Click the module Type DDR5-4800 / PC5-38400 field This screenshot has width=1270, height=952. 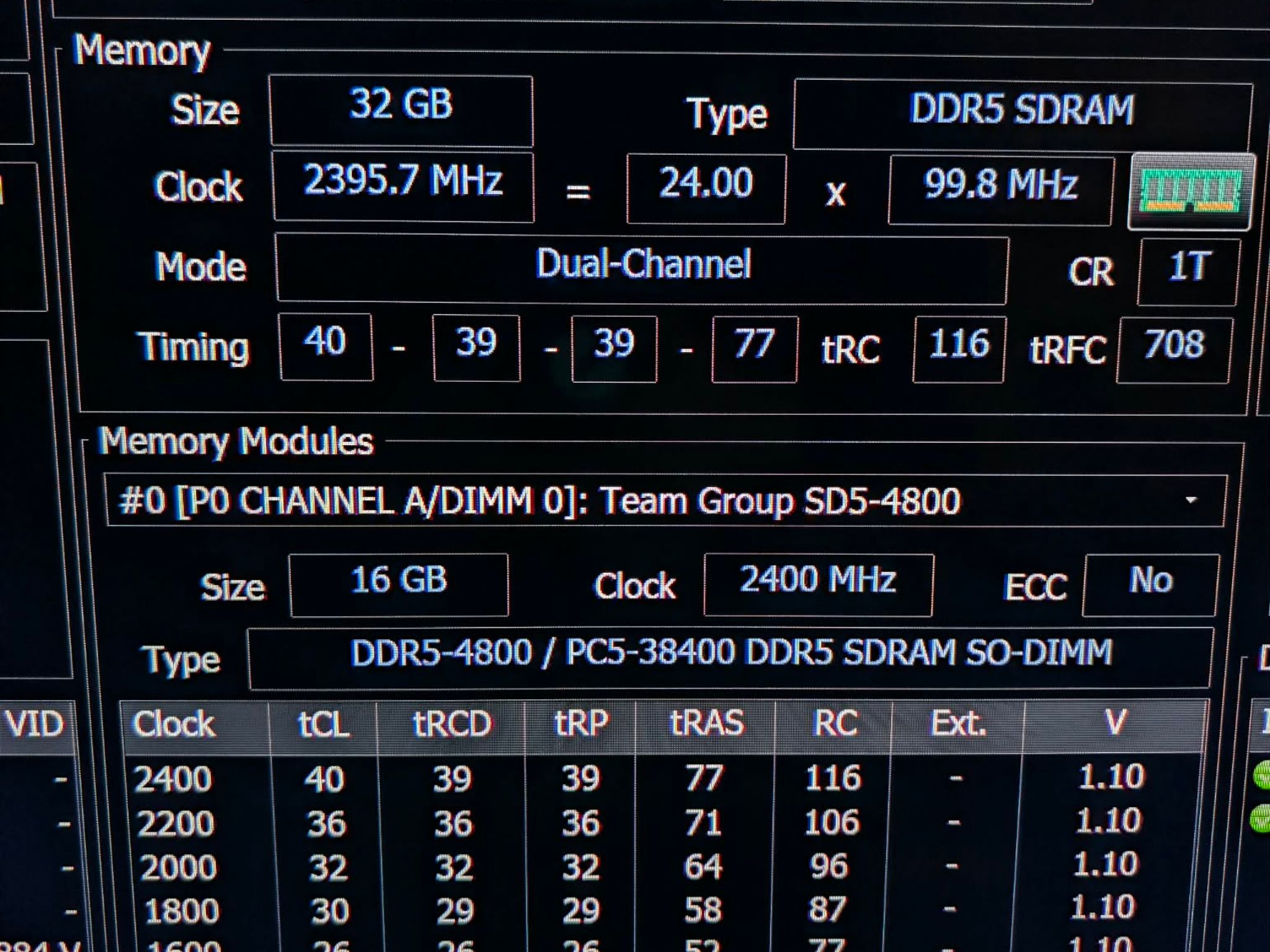point(730,658)
